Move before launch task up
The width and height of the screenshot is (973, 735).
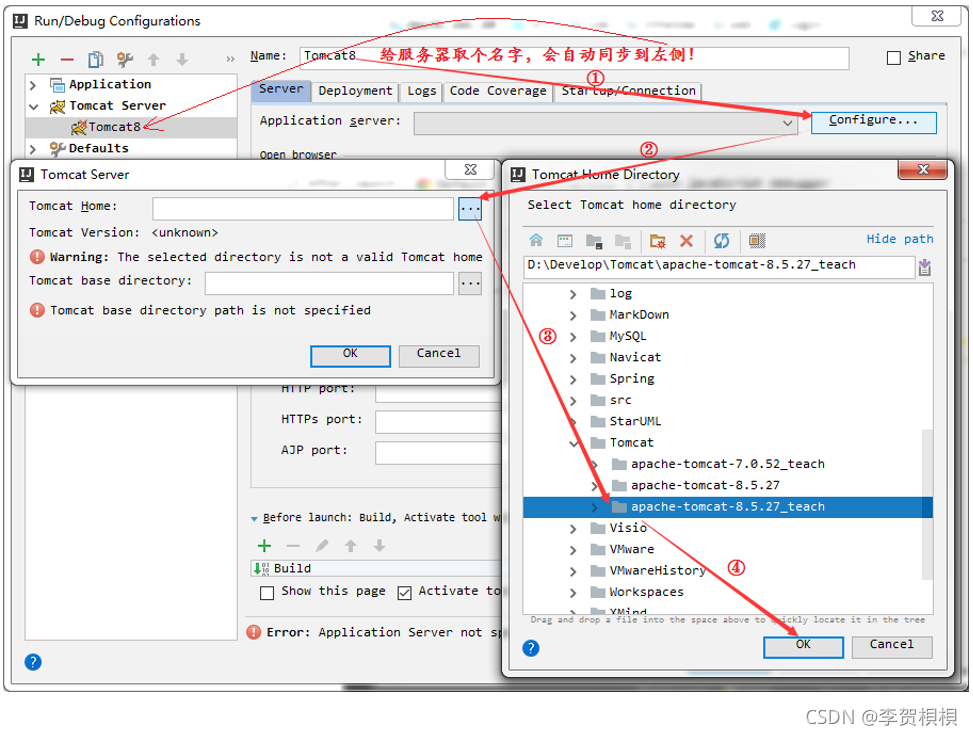click(x=351, y=546)
